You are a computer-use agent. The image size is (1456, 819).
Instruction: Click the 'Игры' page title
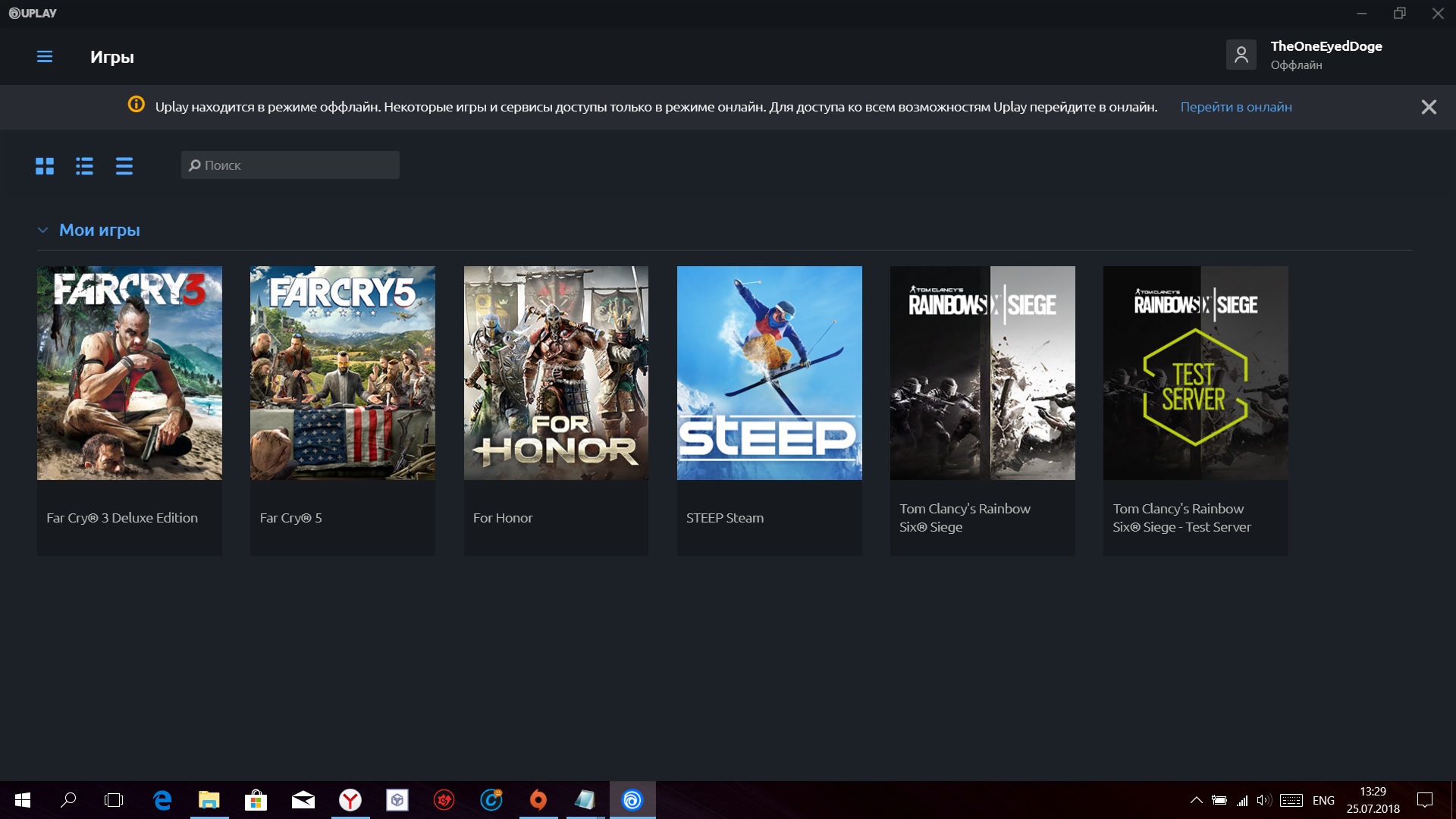point(112,57)
